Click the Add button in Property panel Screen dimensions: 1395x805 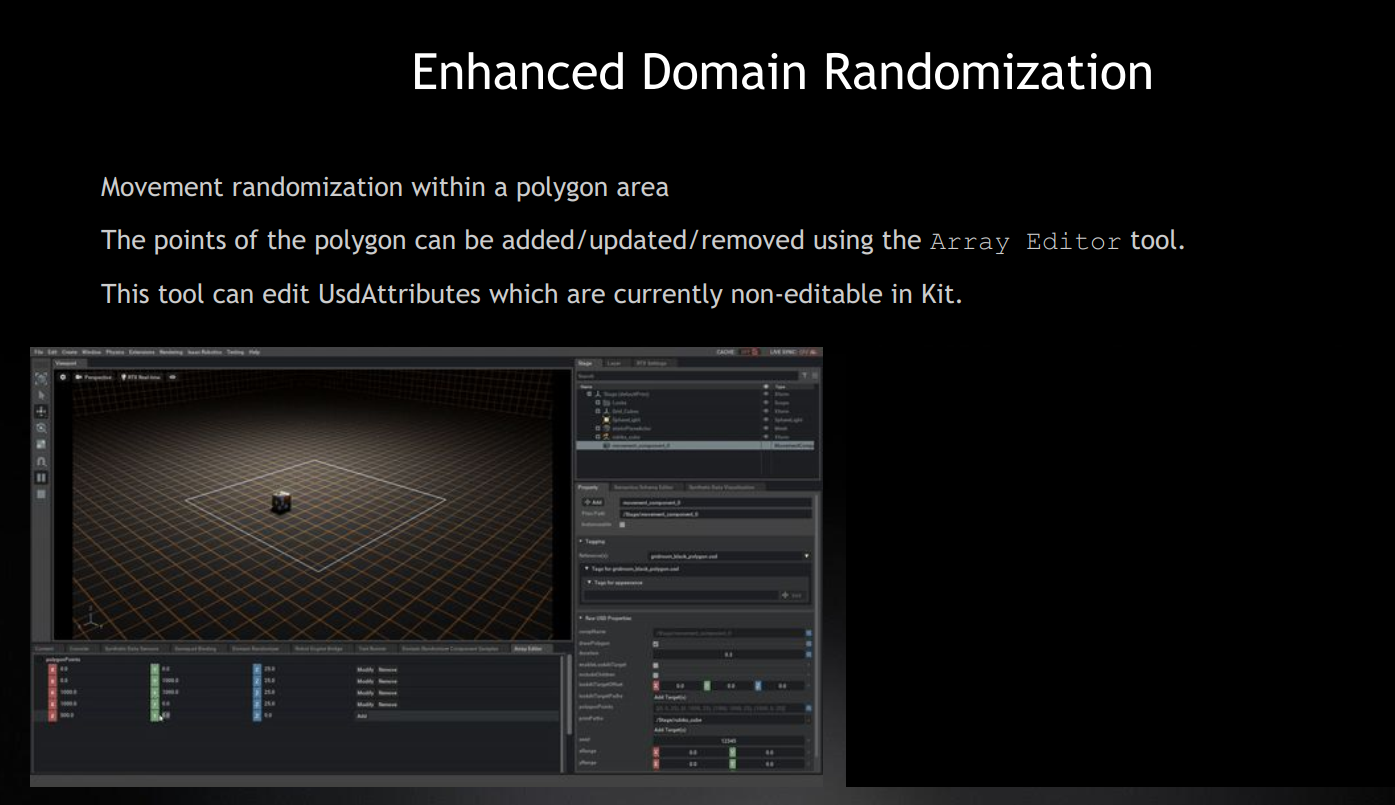(594, 502)
